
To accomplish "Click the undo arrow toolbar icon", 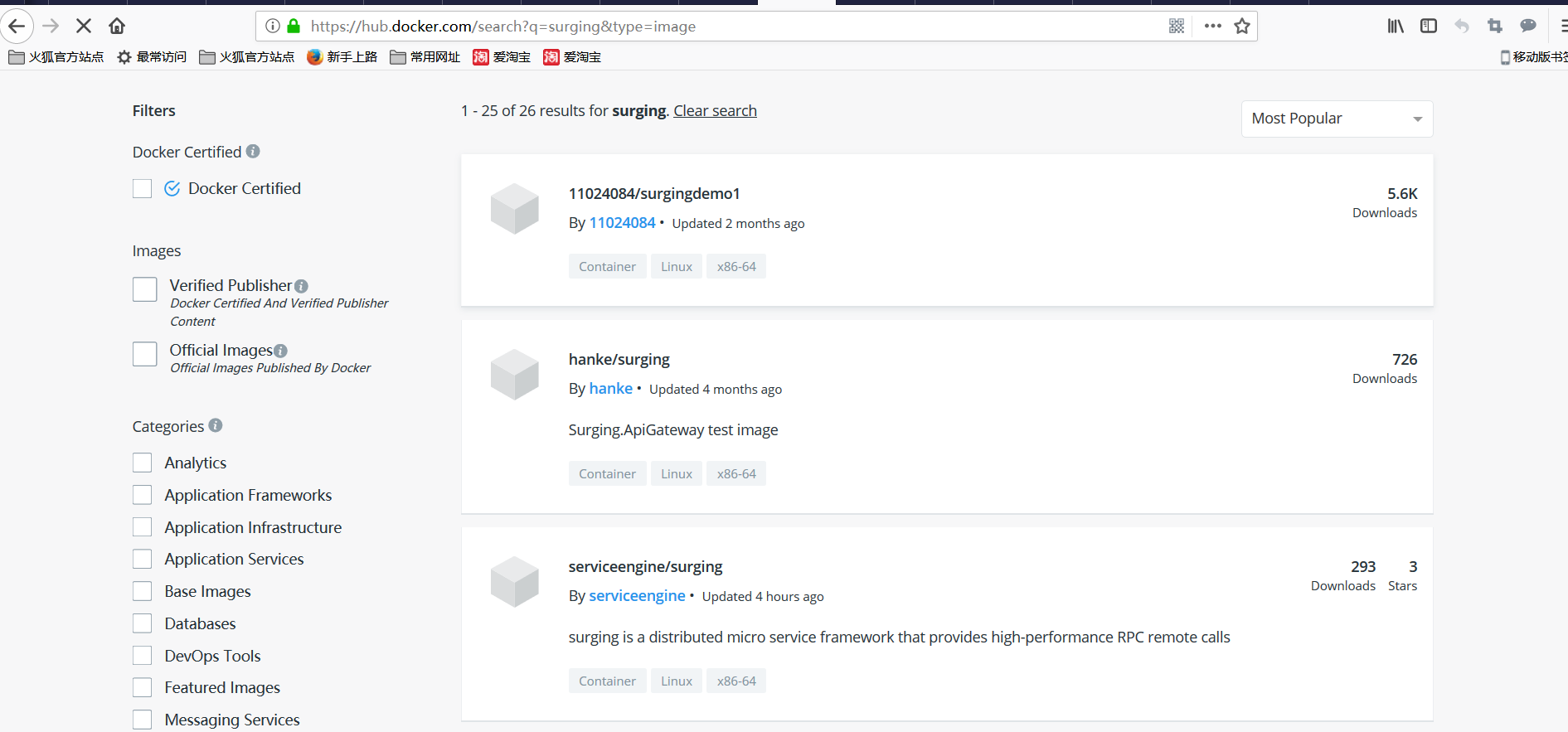I will click(x=1462, y=27).
